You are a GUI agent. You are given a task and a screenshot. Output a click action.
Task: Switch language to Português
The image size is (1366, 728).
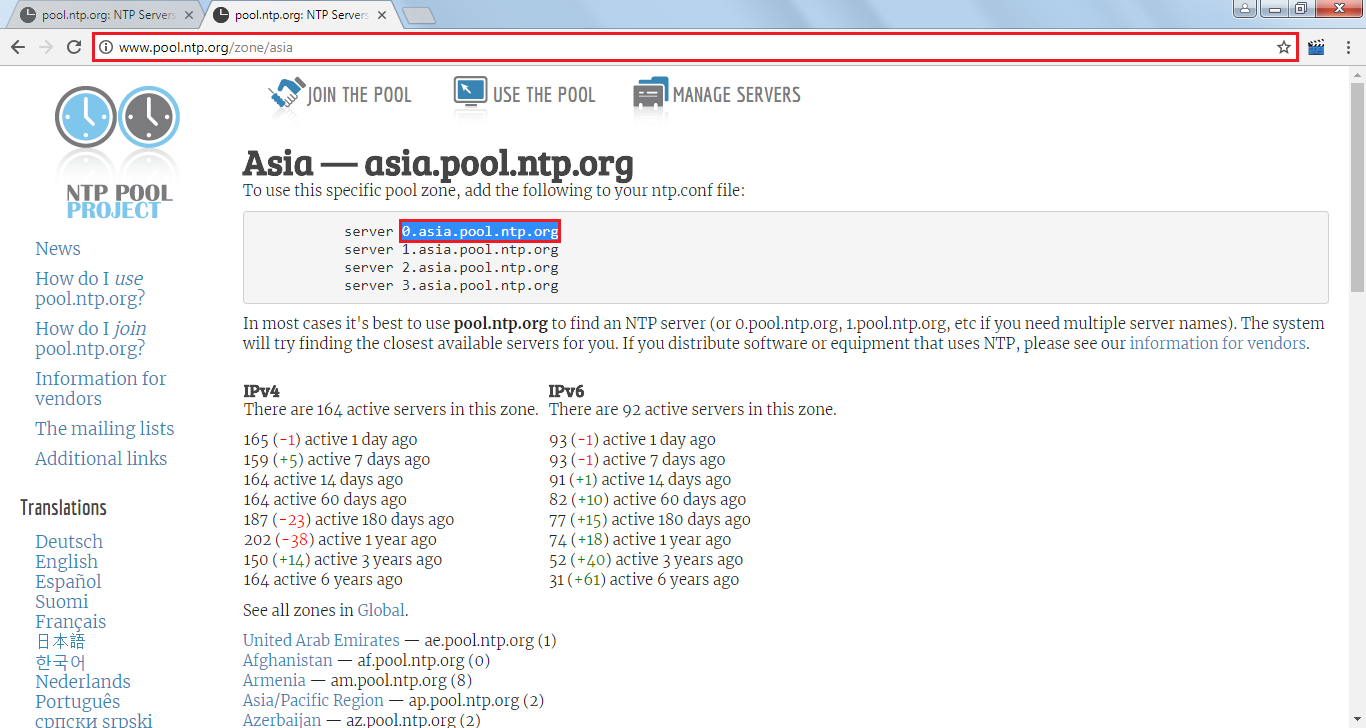[x=77, y=702]
